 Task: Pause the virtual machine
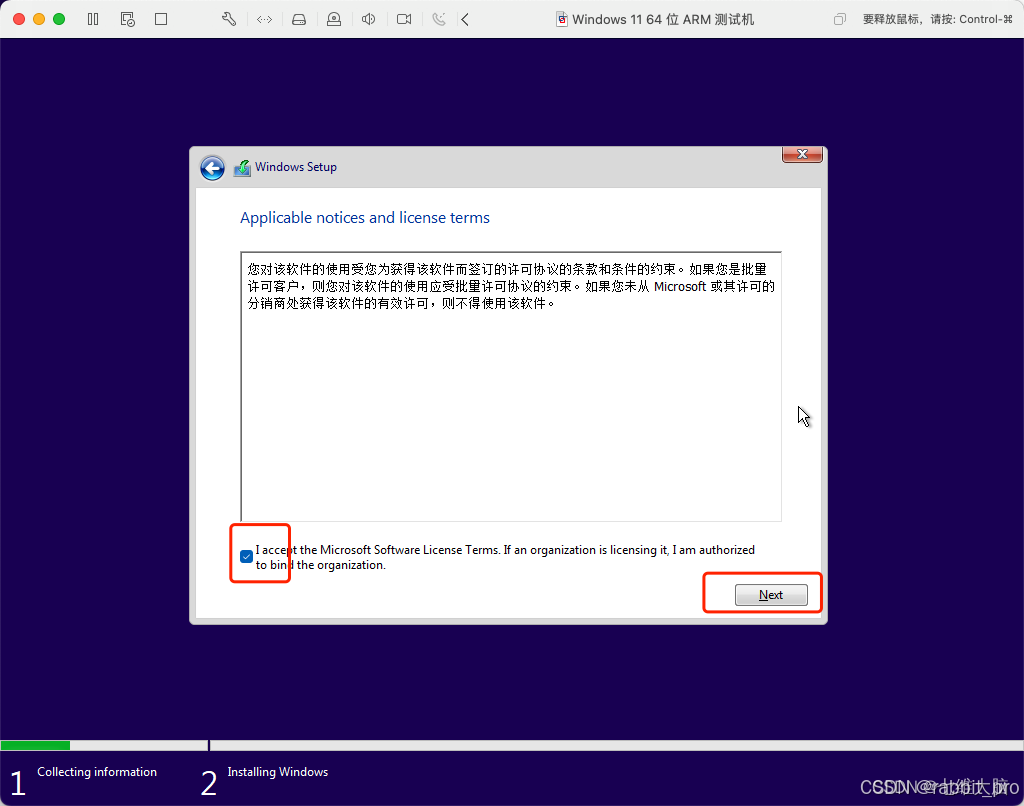pyautogui.click(x=93, y=19)
